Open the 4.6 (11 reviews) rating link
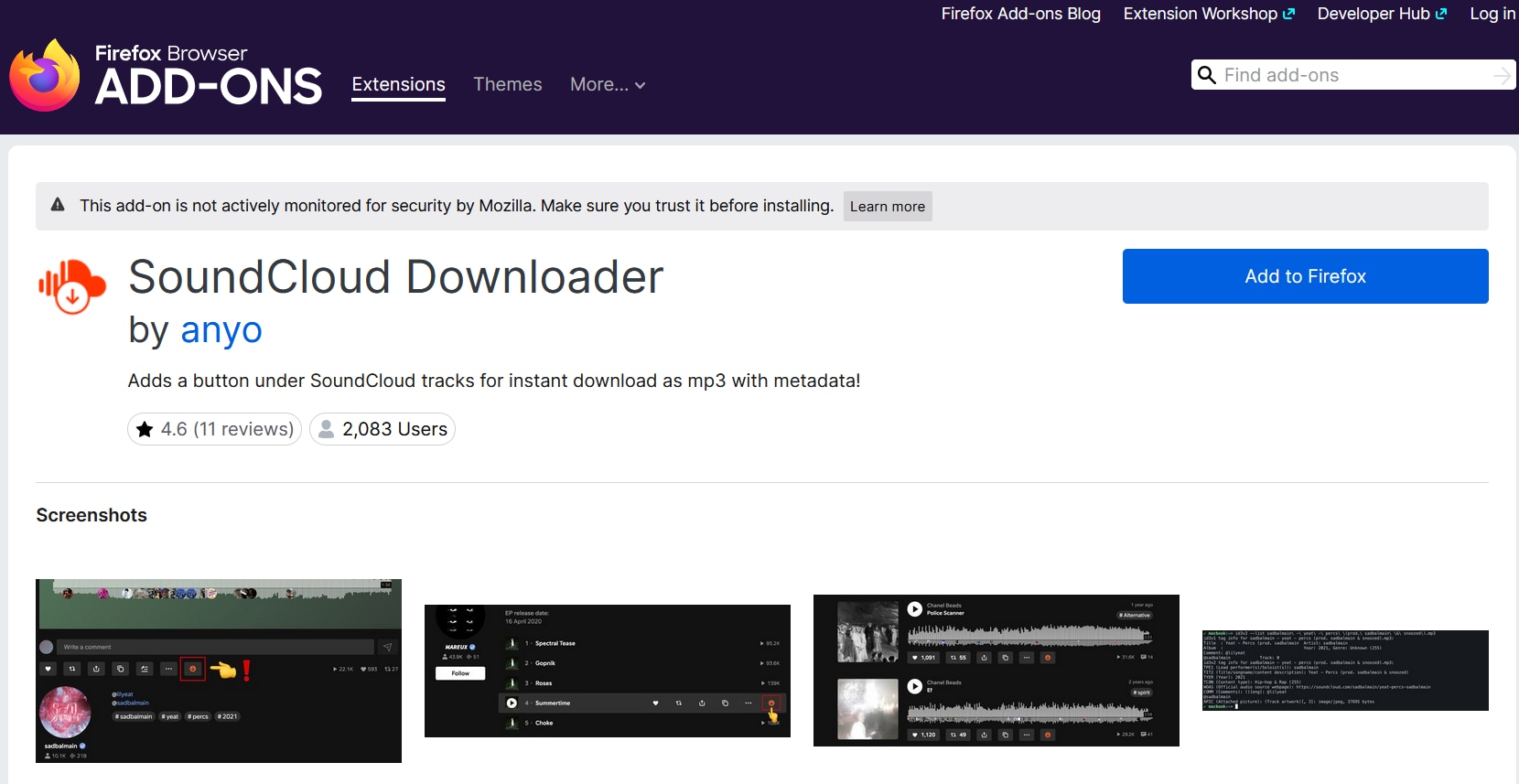Viewport: 1519px width, 784px height. coord(215,429)
